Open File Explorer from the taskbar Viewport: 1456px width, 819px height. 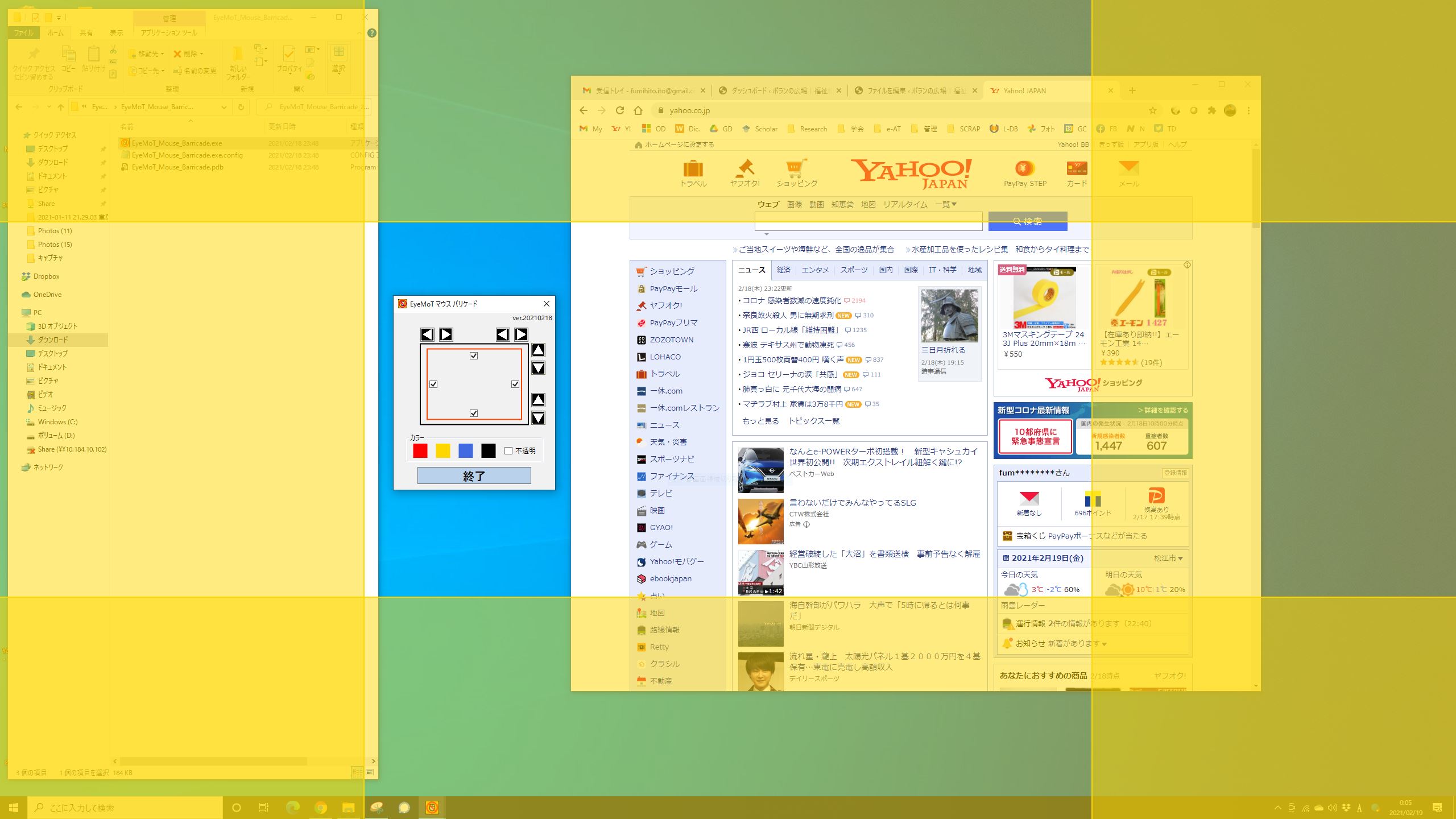click(348, 808)
